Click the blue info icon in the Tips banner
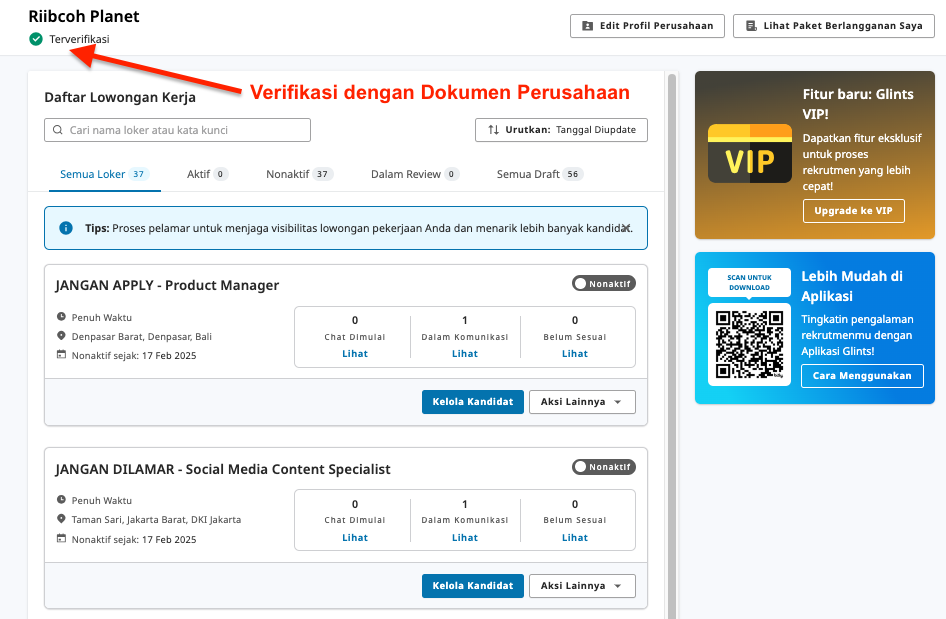The image size is (946, 619). coord(66,228)
